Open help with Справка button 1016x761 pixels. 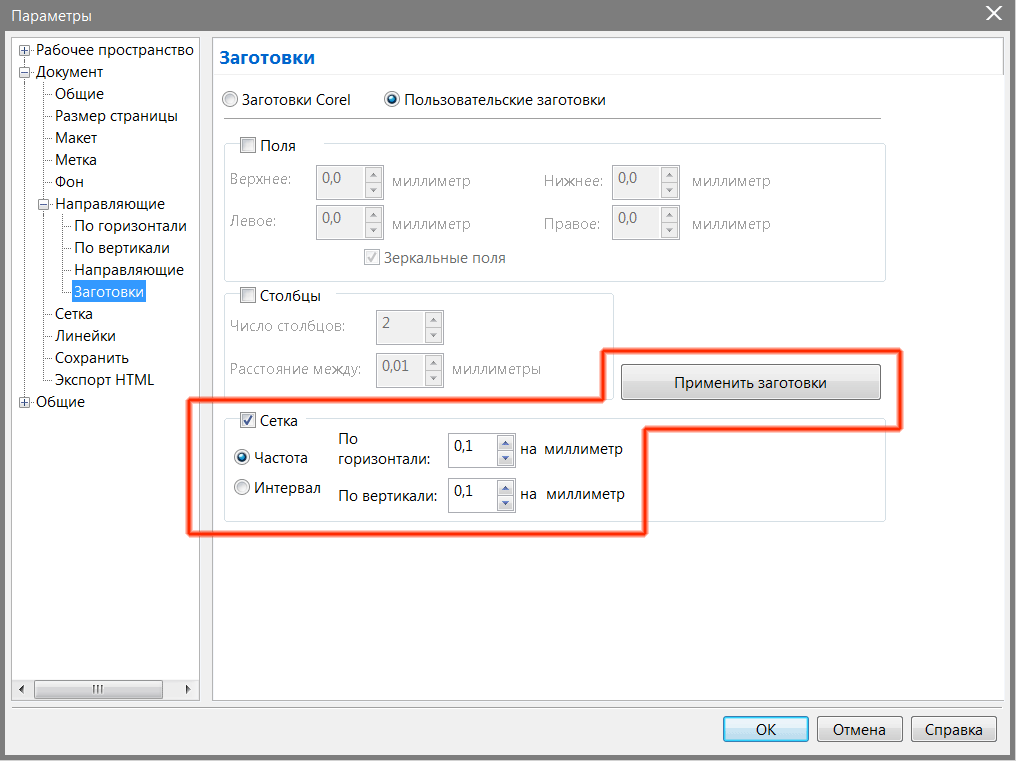pos(954,729)
